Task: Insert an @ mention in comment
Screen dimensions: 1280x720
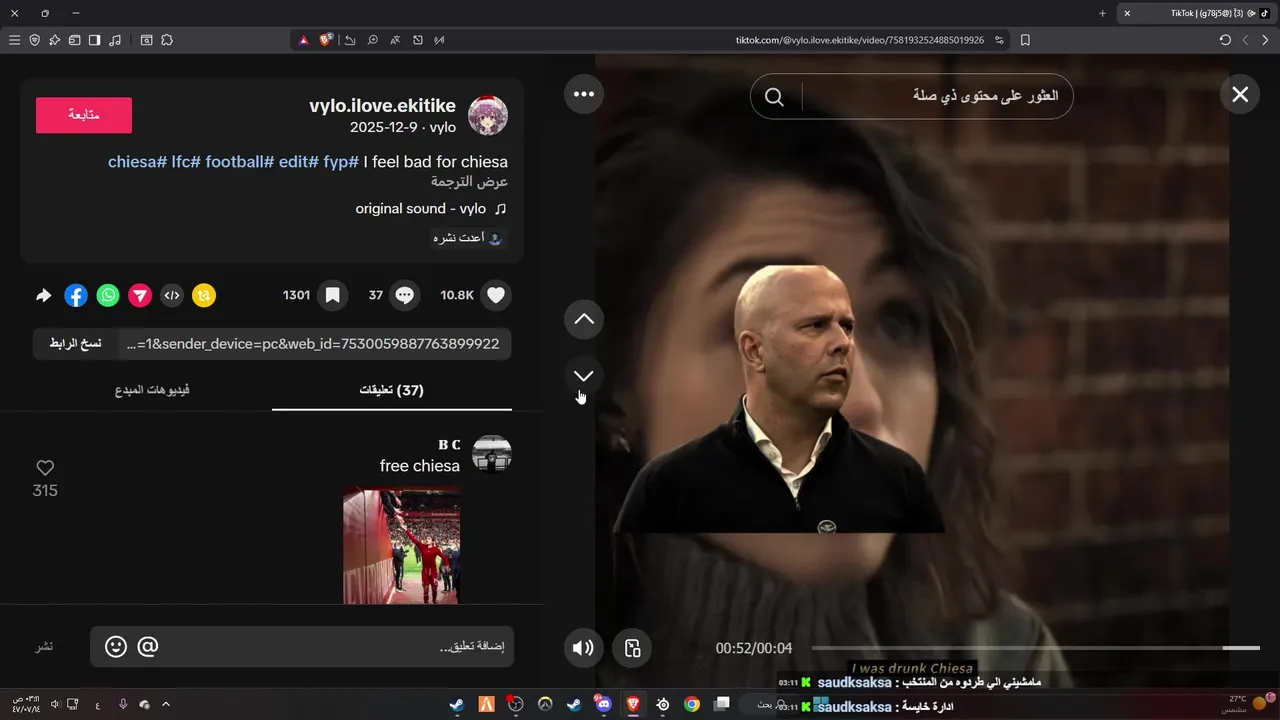Action: pyautogui.click(x=148, y=647)
